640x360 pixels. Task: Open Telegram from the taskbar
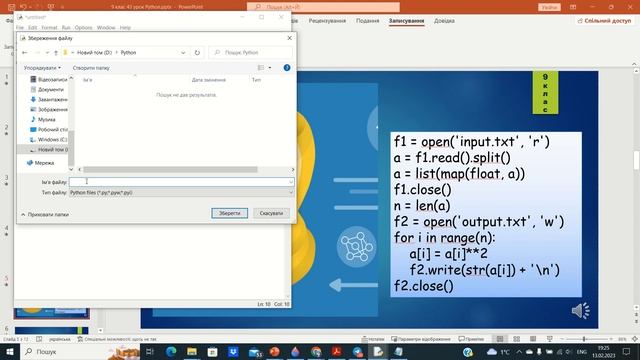pos(358,351)
